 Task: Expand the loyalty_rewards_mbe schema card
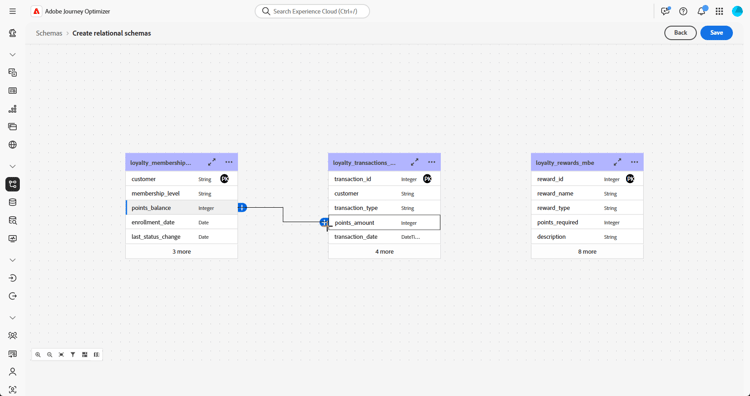[x=618, y=162]
